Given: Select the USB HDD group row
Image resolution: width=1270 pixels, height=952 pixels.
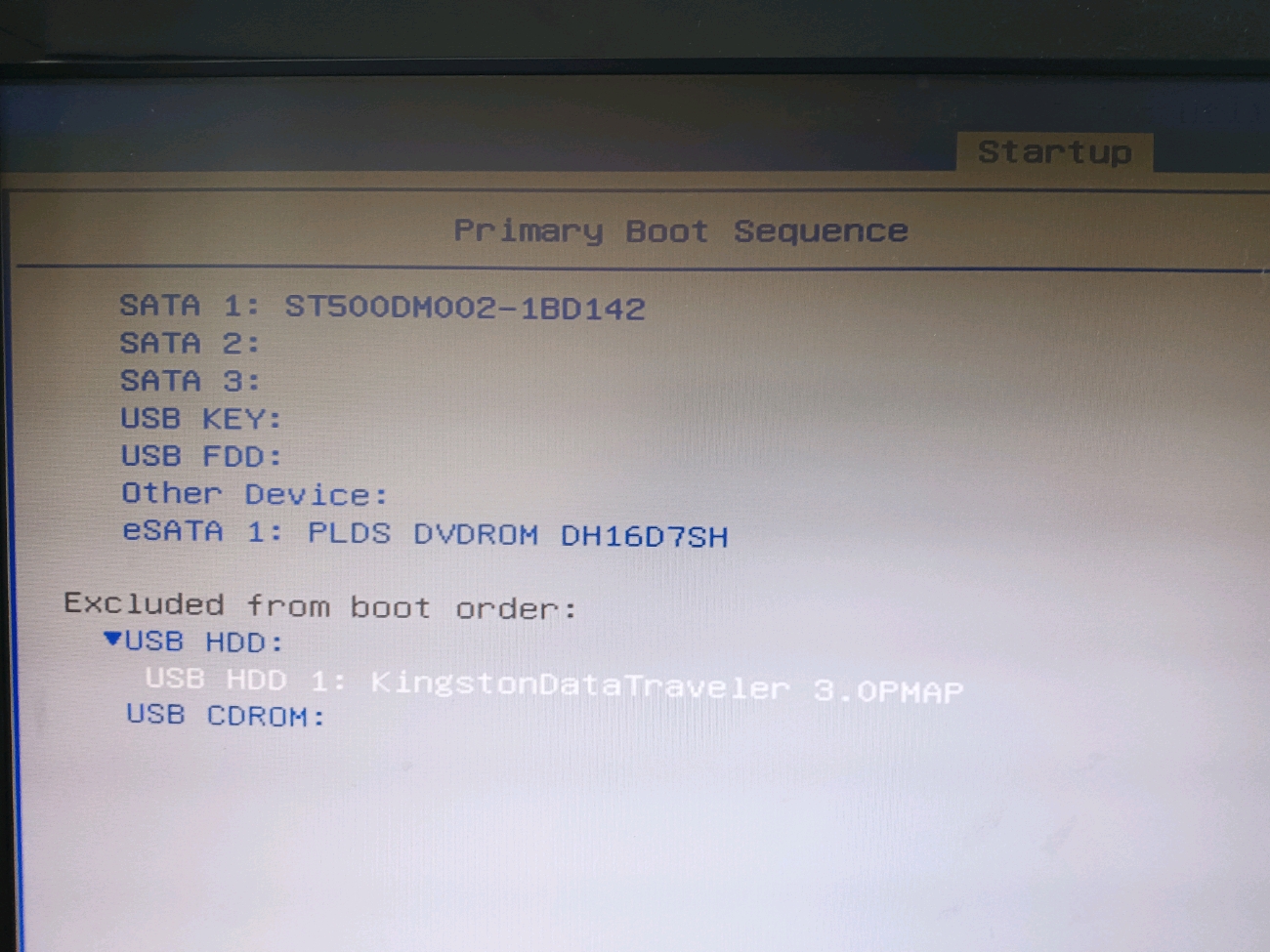Looking at the screenshot, I should click(x=203, y=642).
